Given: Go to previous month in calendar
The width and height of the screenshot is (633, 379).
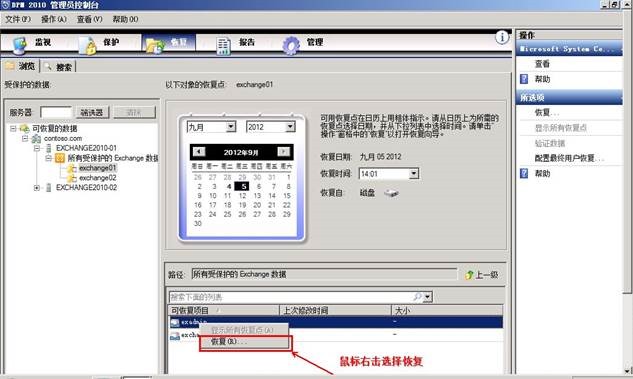Looking at the screenshot, I should 199,152.
